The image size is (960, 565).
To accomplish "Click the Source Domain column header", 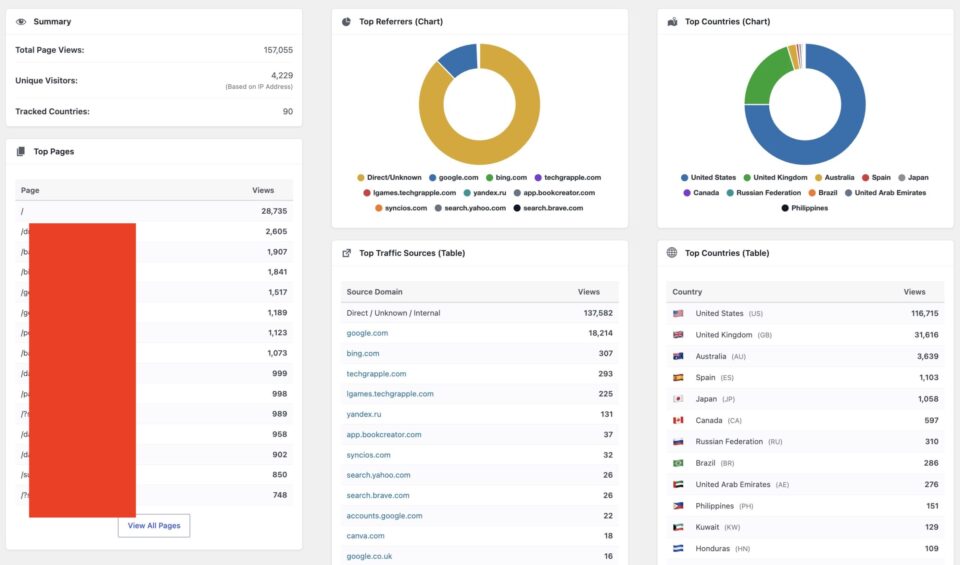I will pyautogui.click(x=374, y=292).
